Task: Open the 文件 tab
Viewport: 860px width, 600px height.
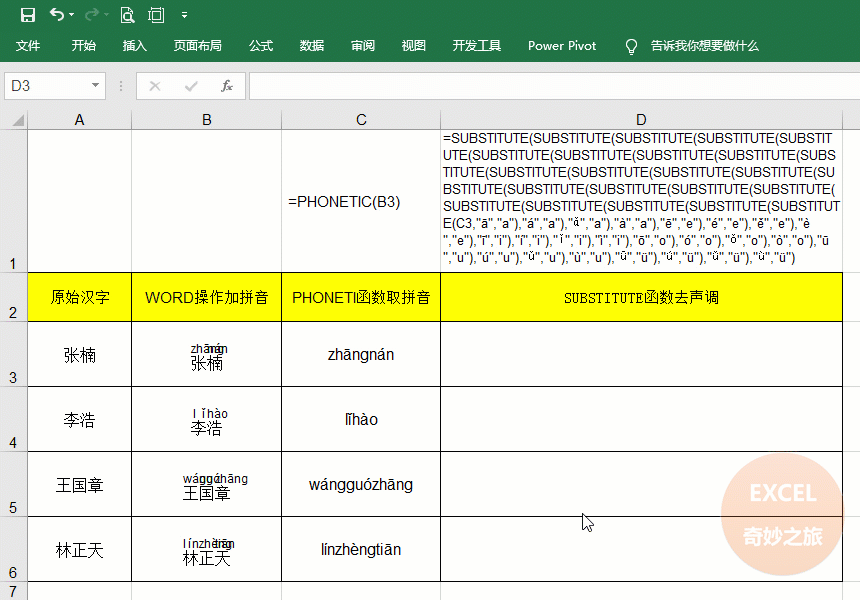Action: click(27, 46)
